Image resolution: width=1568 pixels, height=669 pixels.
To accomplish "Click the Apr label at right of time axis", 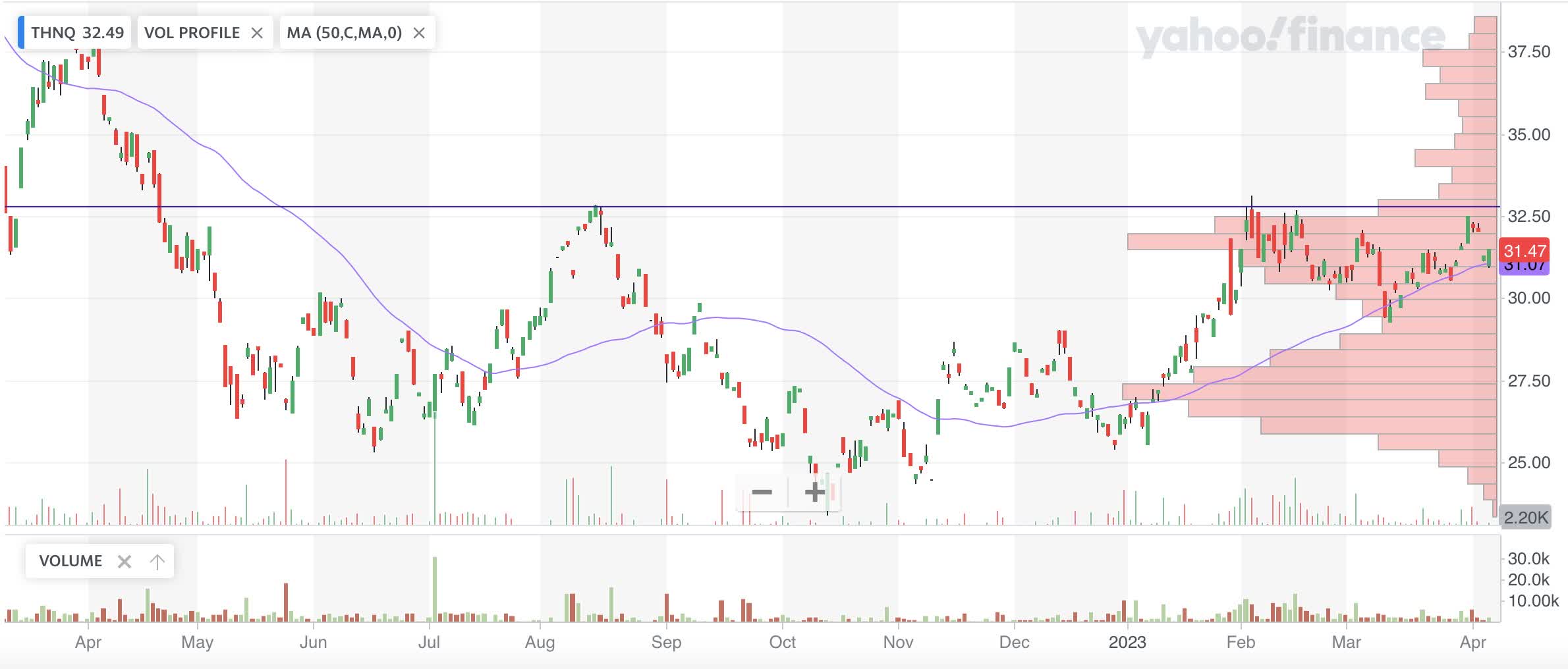I will click(x=1472, y=642).
